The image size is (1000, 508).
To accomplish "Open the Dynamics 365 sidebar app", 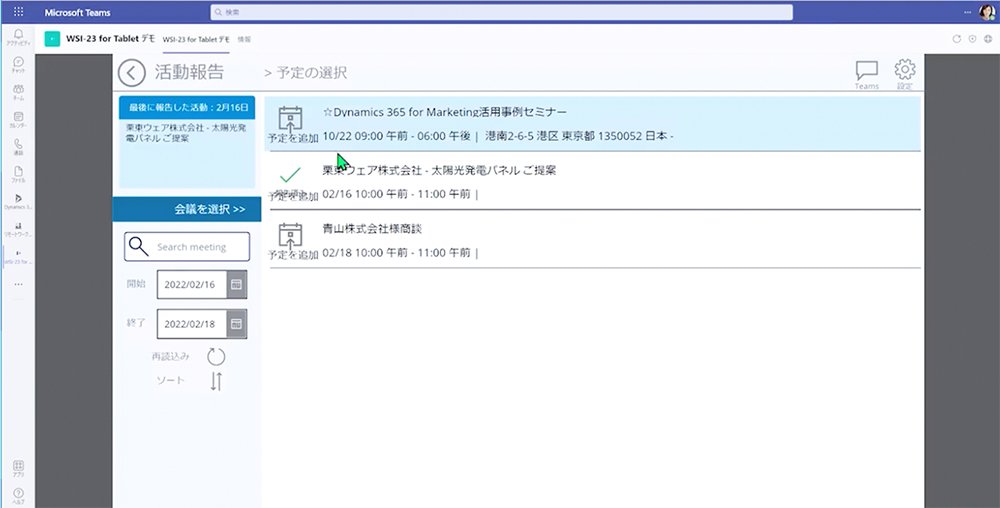I will pos(18,202).
